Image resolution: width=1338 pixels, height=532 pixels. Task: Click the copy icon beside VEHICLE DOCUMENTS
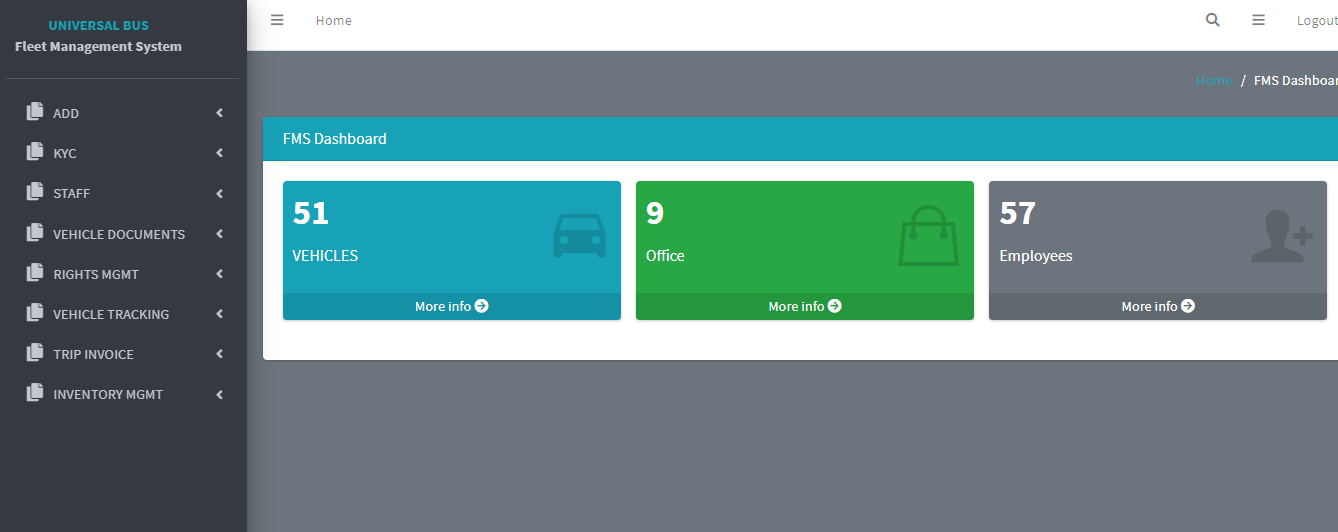coord(35,232)
